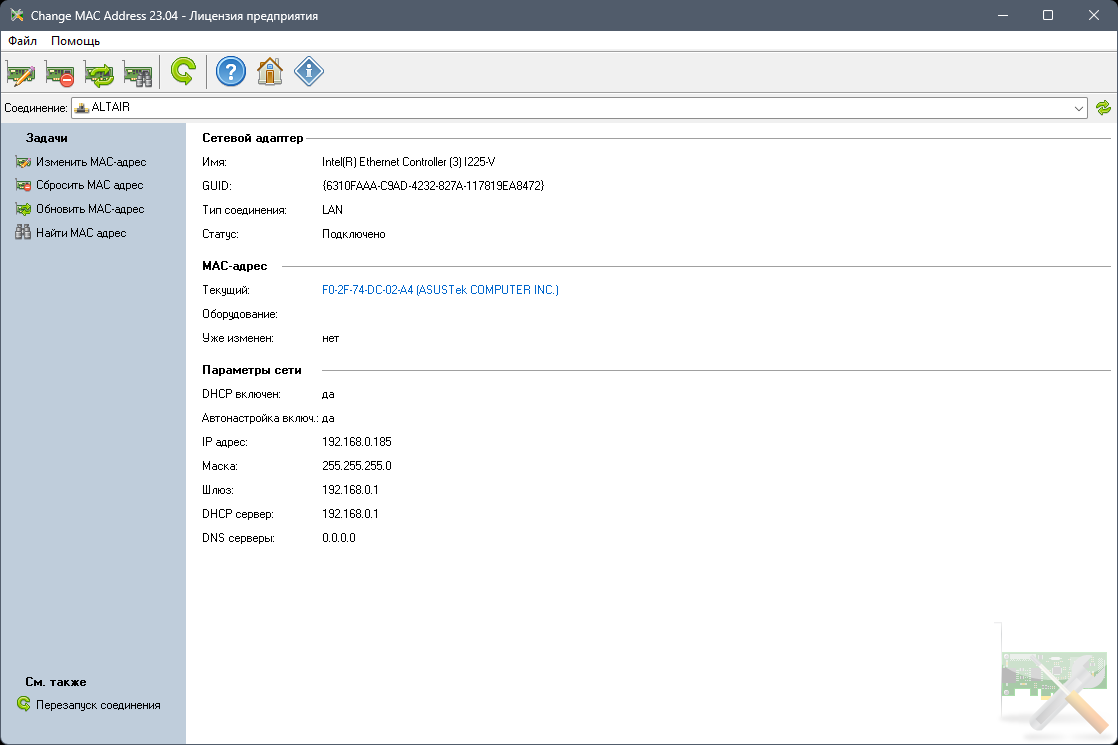Select Изменить MAC-адрес in the tasks sidebar
Image resolution: width=1118 pixels, height=745 pixels.
click(90, 161)
